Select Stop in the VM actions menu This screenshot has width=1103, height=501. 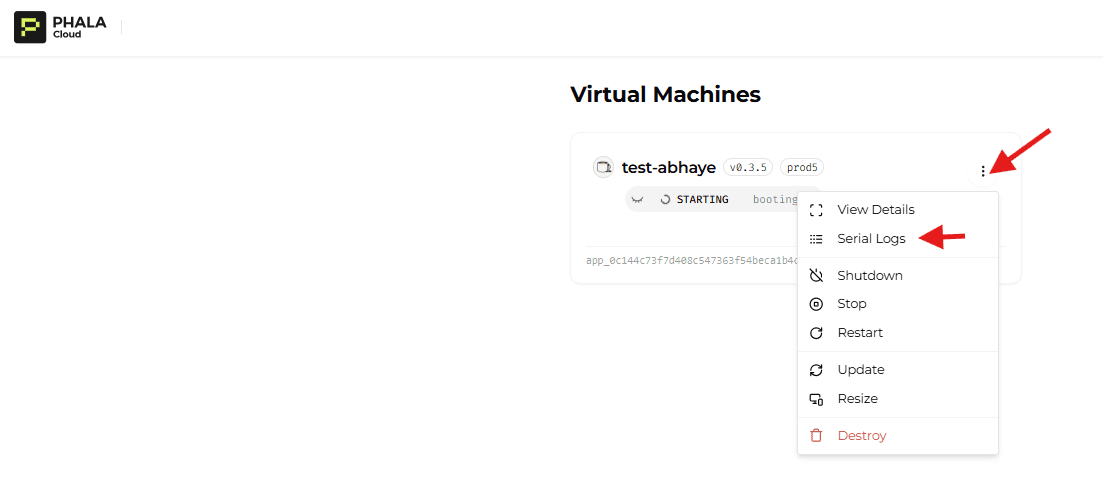click(x=851, y=304)
